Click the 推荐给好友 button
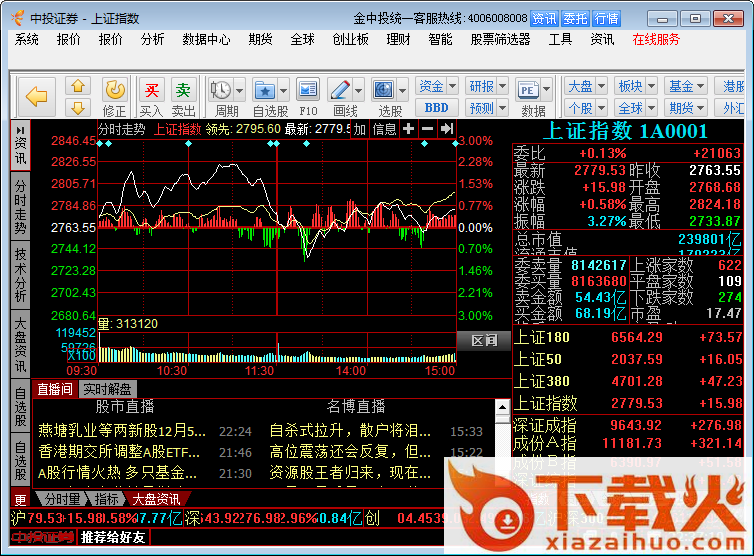754x556 pixels. tap(113, 537)
